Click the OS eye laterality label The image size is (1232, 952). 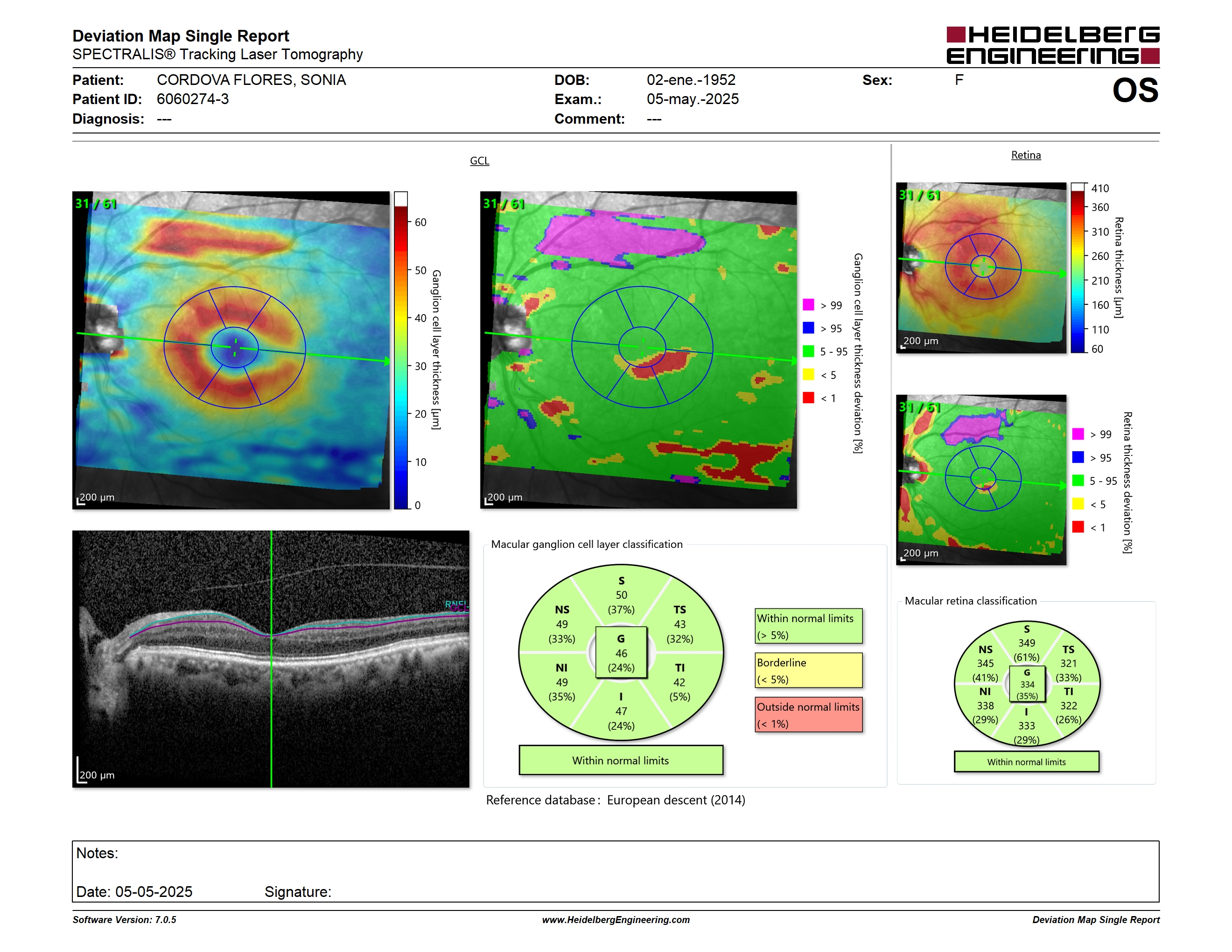pyautogui.click(x=1135, y=90)
